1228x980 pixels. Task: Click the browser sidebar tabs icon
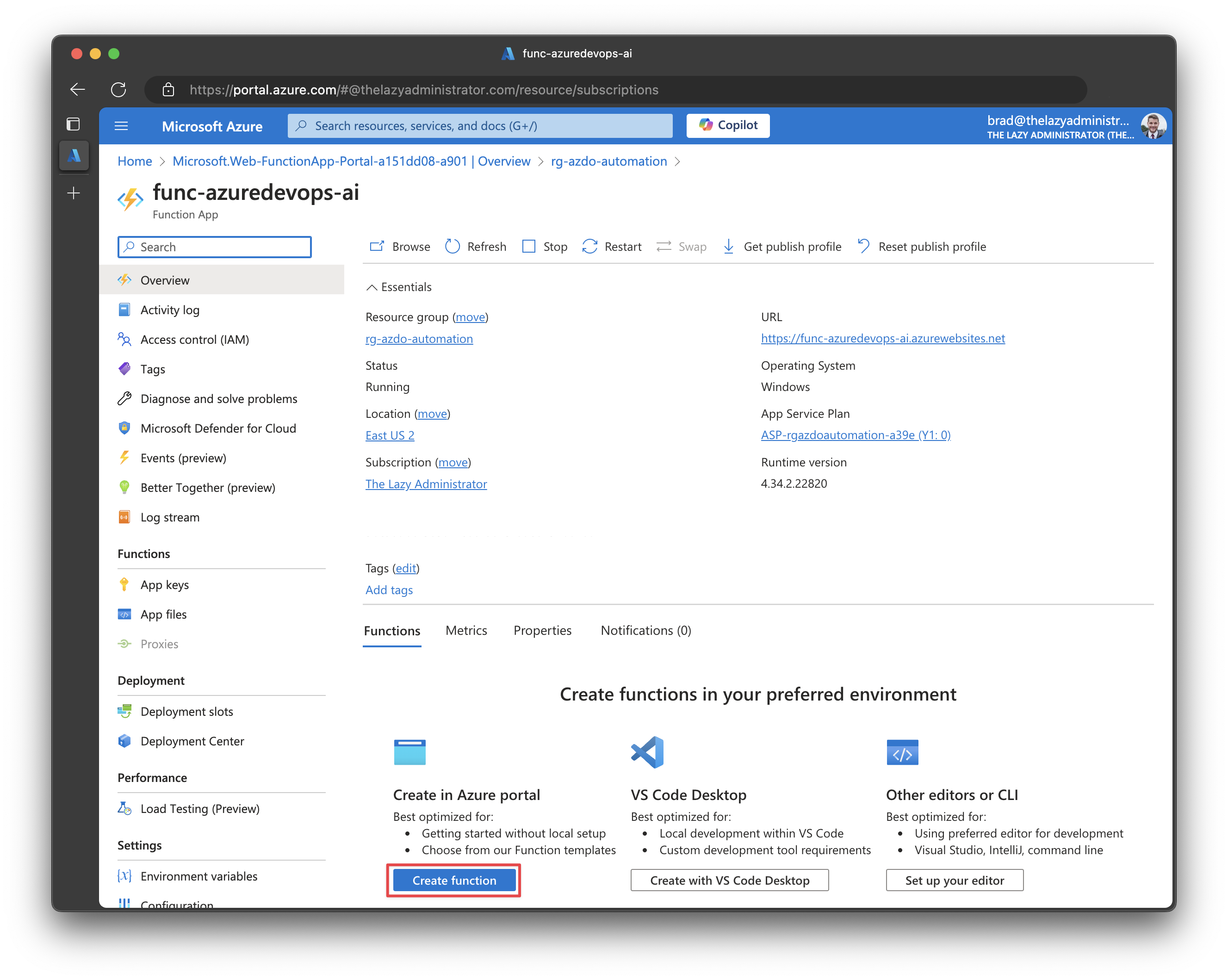(x=74, y=124)
